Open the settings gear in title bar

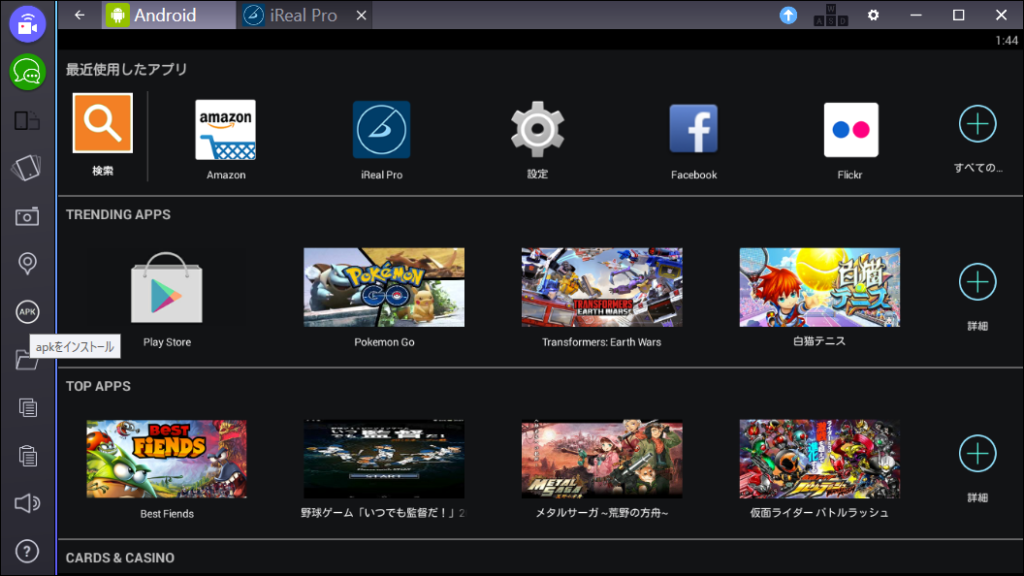click(x=873, y=15)
